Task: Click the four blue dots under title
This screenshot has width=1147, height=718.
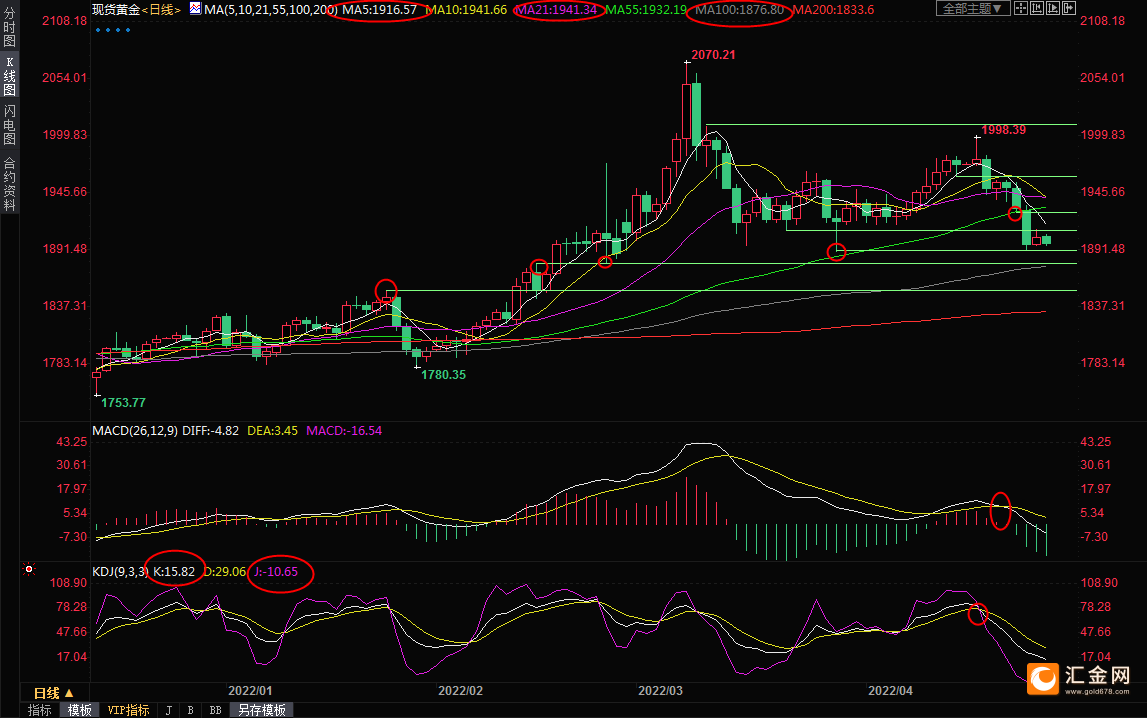Action: point(113,30)
